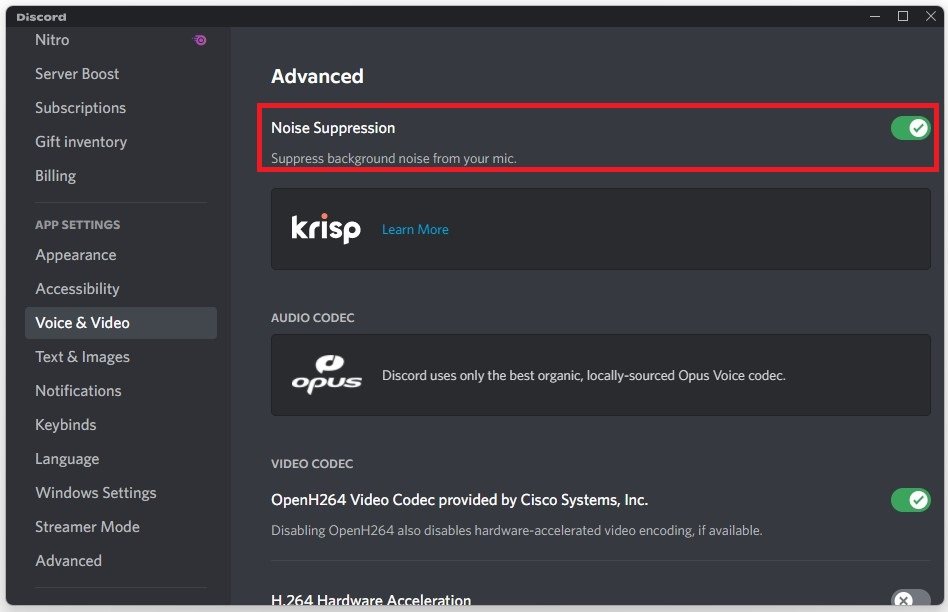Switch to Appearance settings
948x612 pixels.
pyautogui.click(x=121, y=255)
